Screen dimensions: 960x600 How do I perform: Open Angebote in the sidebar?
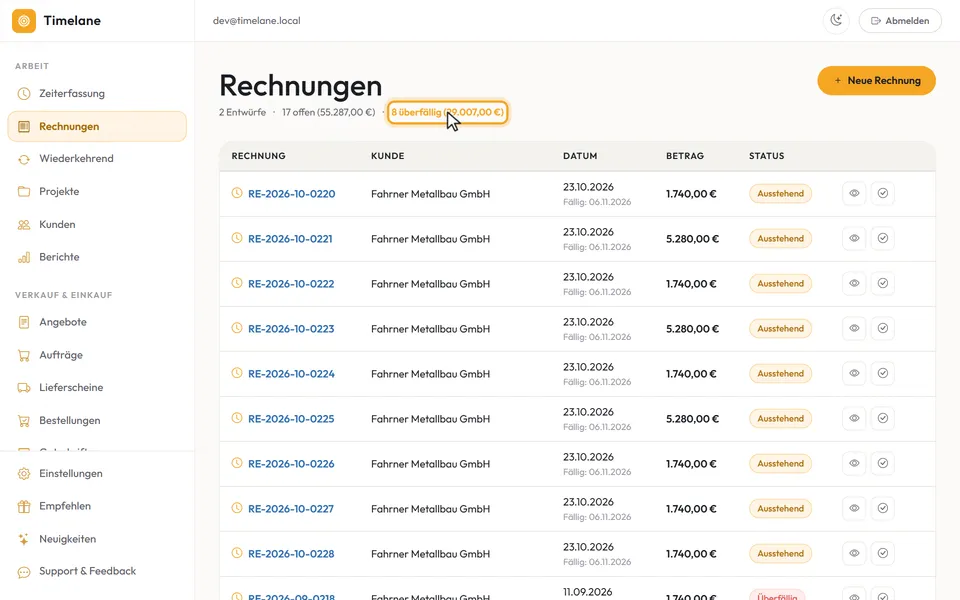point(97,322)
